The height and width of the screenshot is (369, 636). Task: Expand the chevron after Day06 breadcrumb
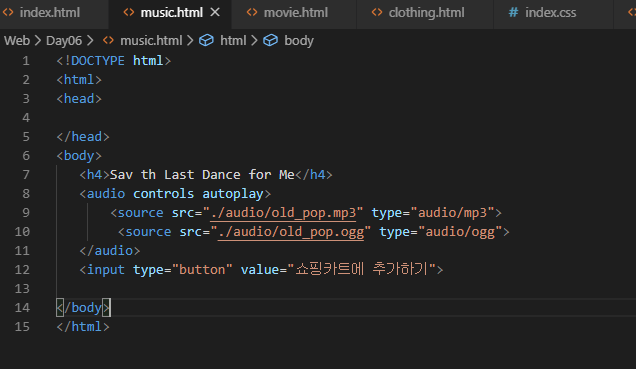point(90,41)
